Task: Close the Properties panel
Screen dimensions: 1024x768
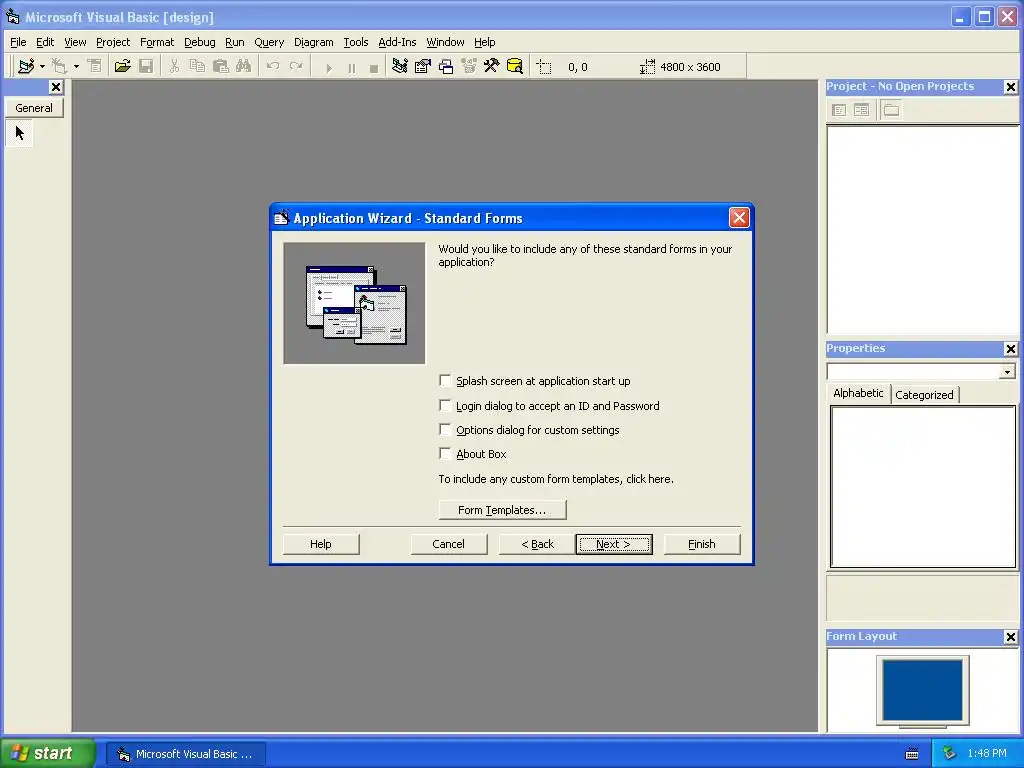Action: coord(1011,349)
